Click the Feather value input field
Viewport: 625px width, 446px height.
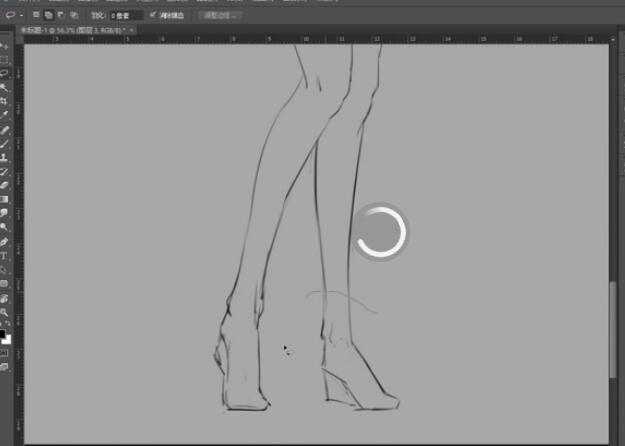[x=126, y=16]
